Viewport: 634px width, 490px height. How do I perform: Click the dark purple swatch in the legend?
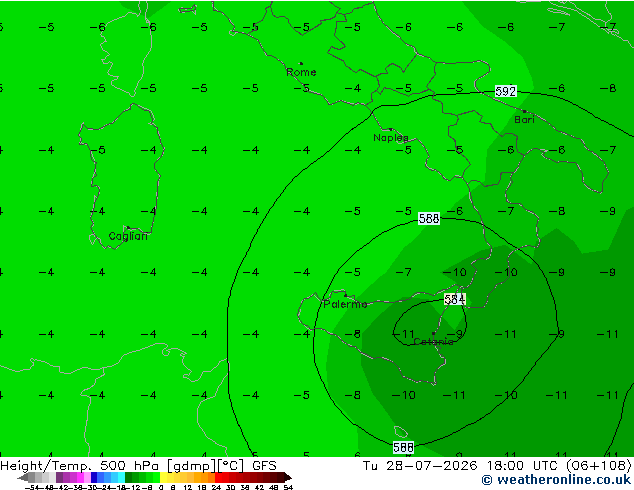(59, 477)
